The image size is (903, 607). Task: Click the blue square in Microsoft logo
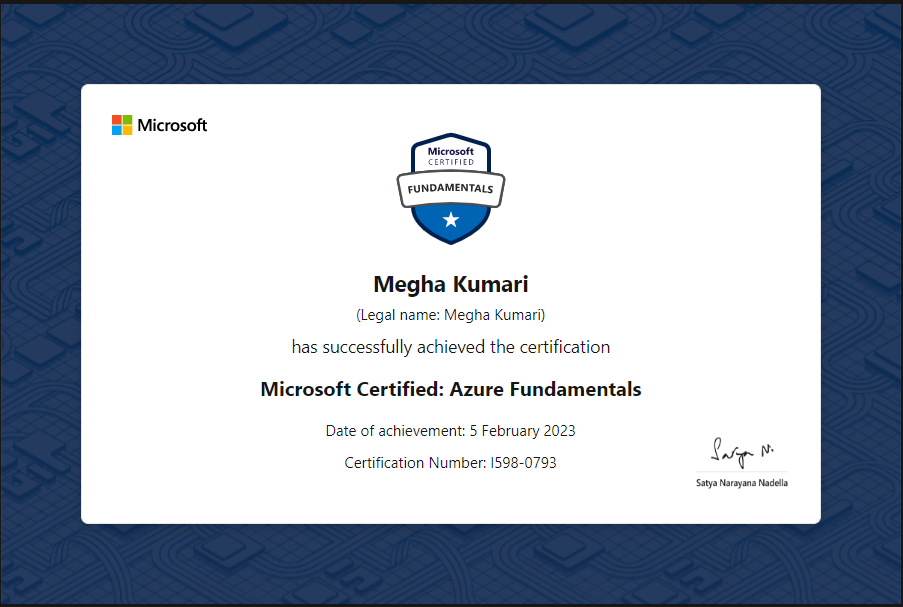tap(117, 131)
